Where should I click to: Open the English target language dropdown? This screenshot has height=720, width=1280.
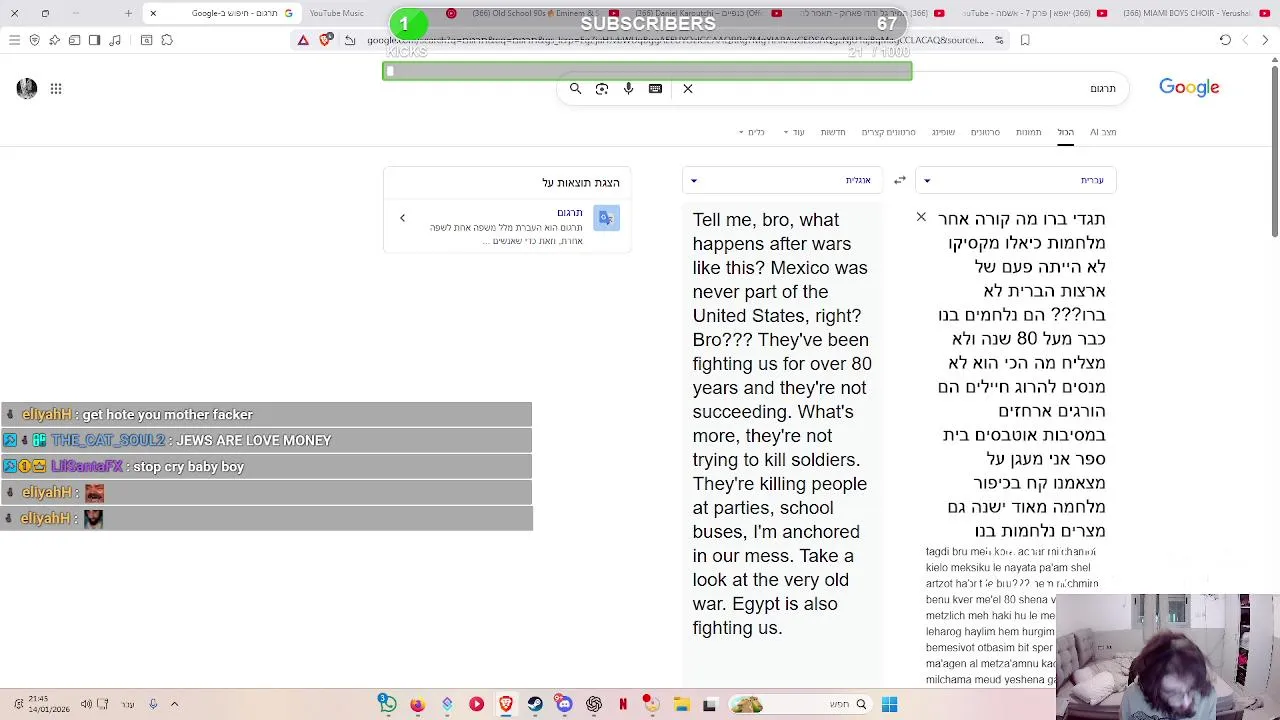[x=782, y=180]
